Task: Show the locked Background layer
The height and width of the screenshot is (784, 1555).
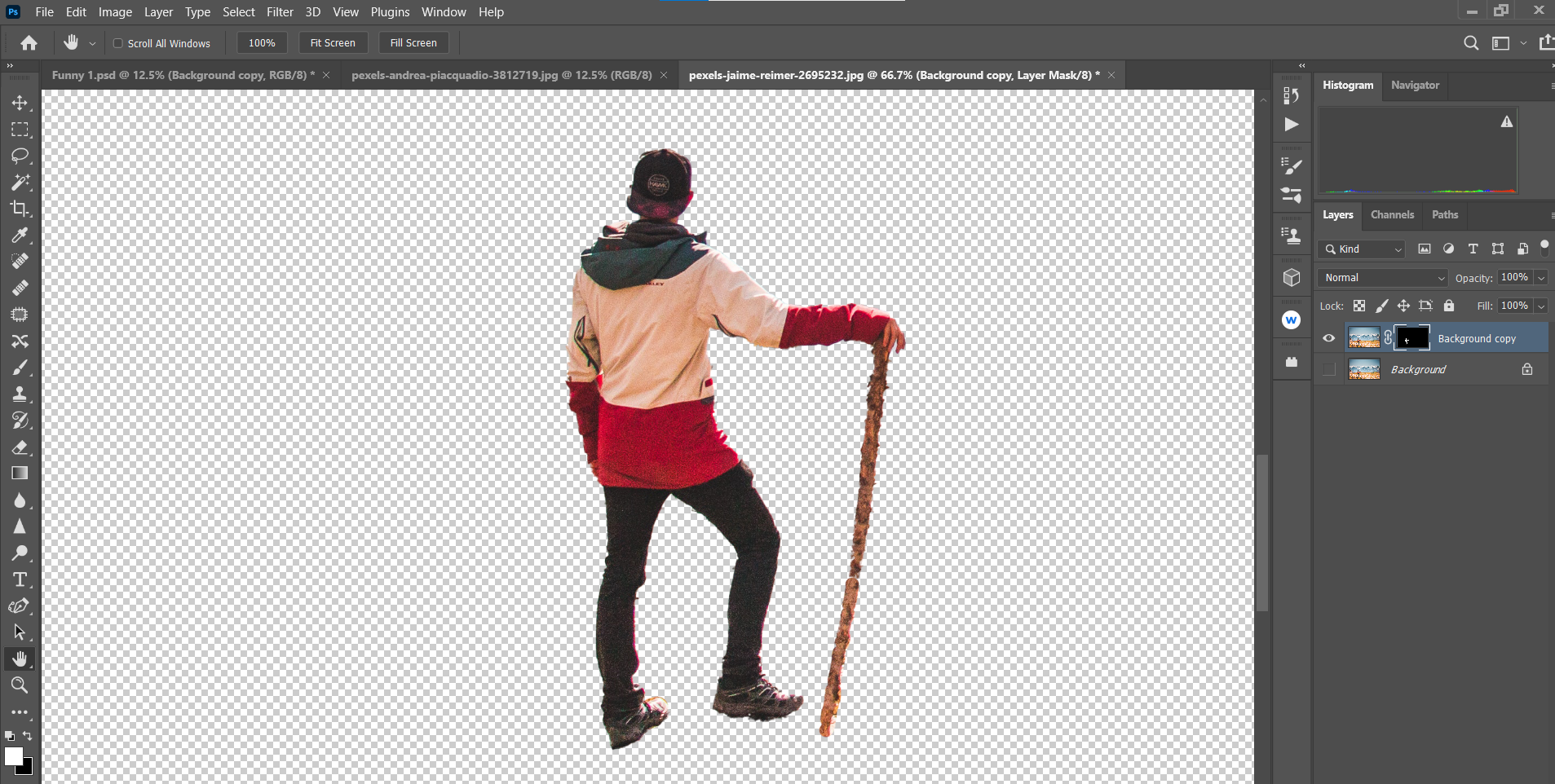Action: point(1327,369)
